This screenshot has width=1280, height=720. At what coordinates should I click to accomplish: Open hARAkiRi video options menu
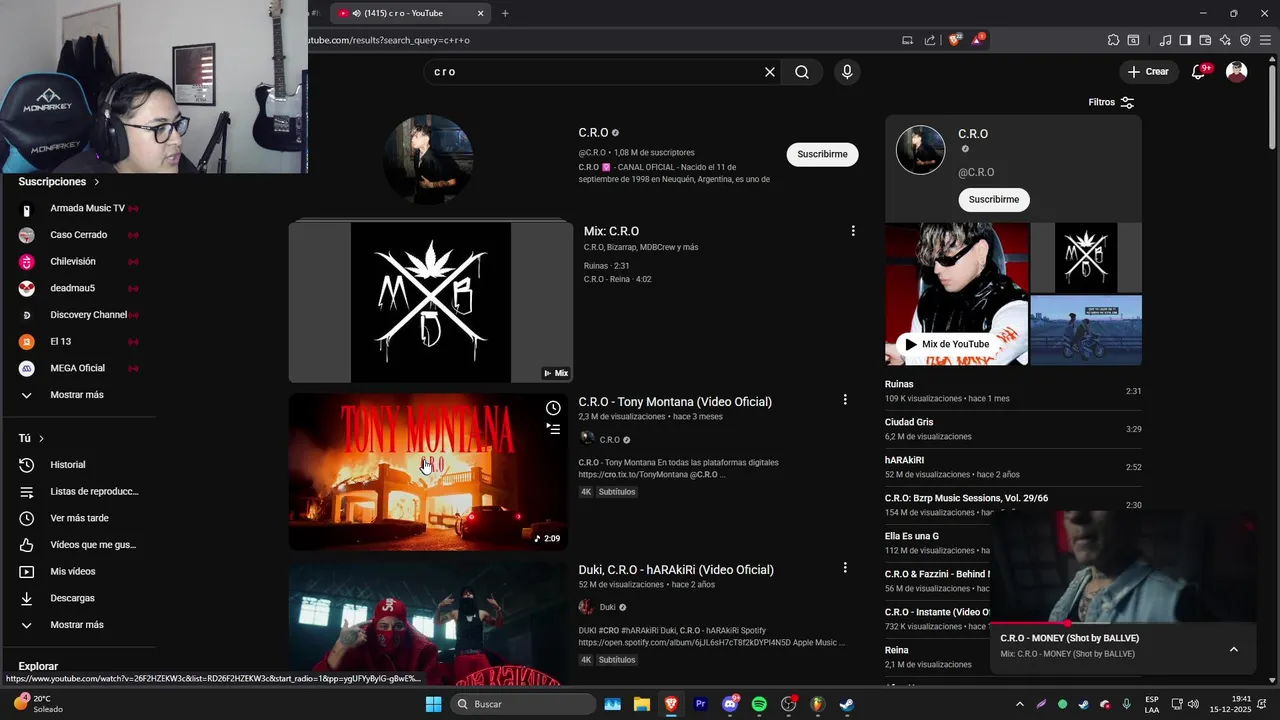[x=845, y=568]
